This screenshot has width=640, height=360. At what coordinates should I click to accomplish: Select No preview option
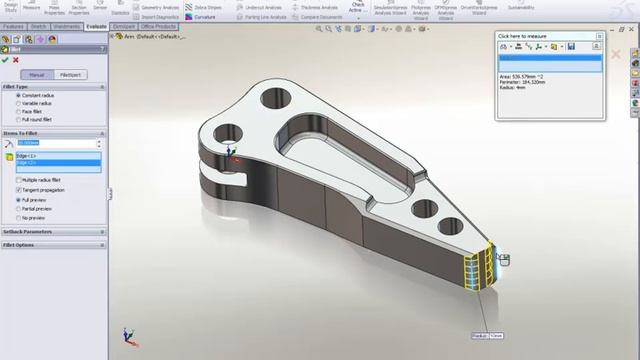tap(31, 218)
